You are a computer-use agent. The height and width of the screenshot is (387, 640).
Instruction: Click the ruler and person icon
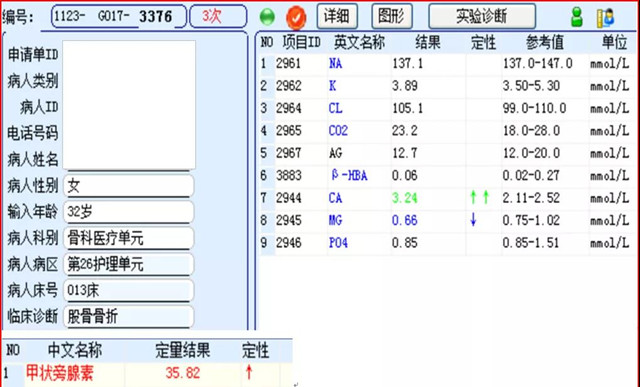click(x=605, y=18)
